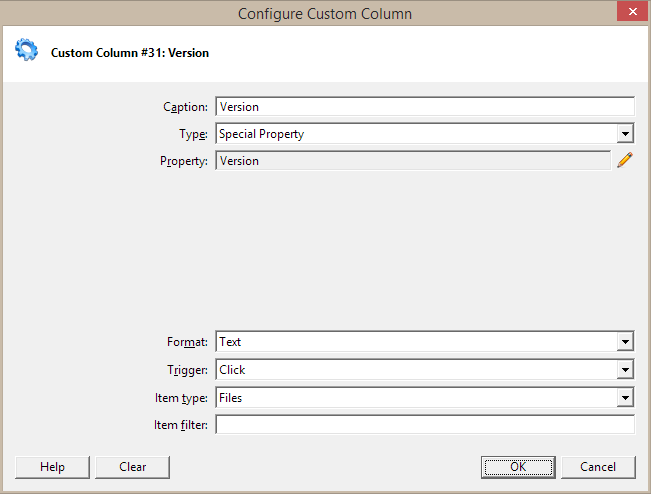This screenshot has height=494, width=651.
Task: Click the Caption label
Action: coord(185,107)
